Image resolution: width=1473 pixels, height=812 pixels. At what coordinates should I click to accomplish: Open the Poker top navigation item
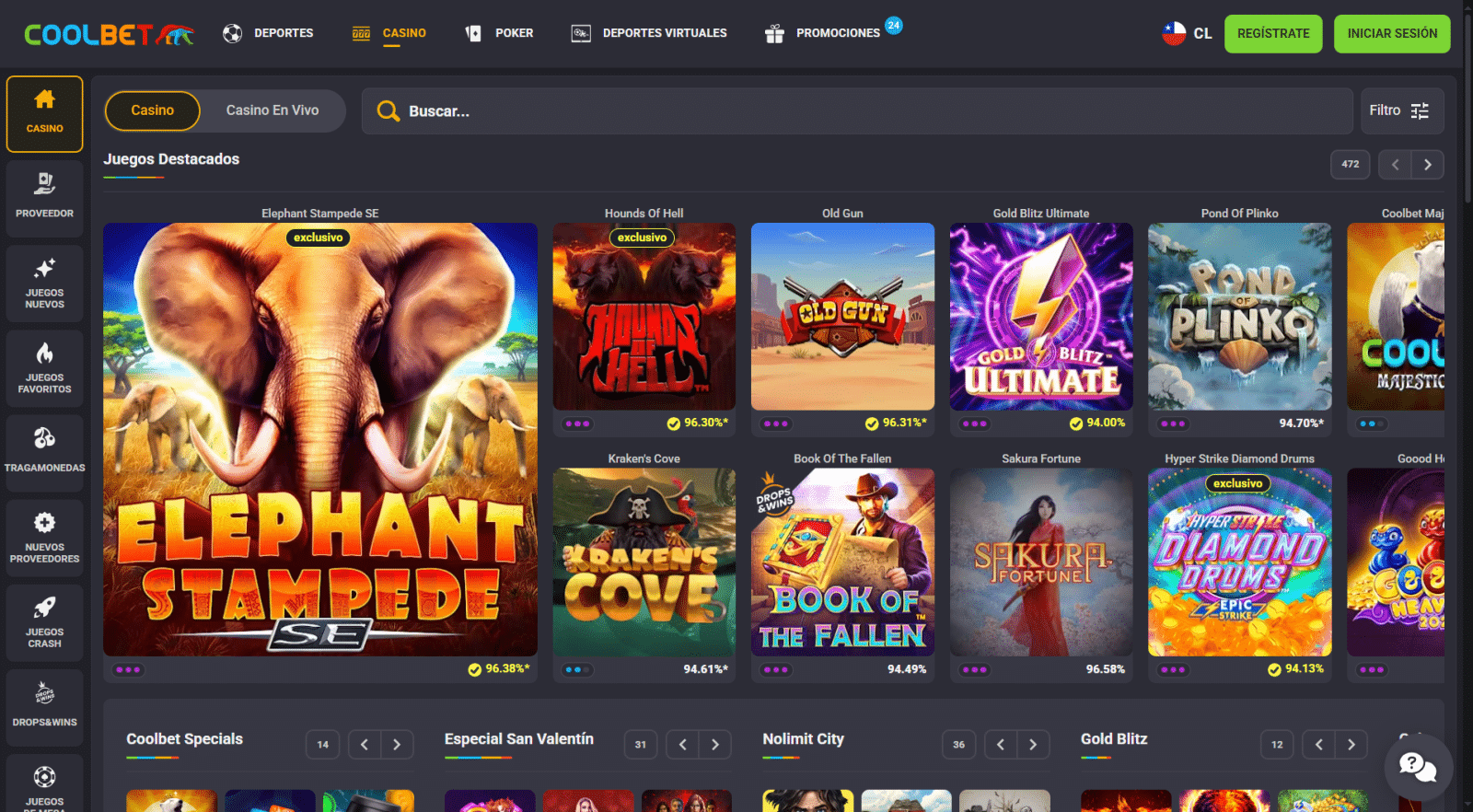[499, 33]
